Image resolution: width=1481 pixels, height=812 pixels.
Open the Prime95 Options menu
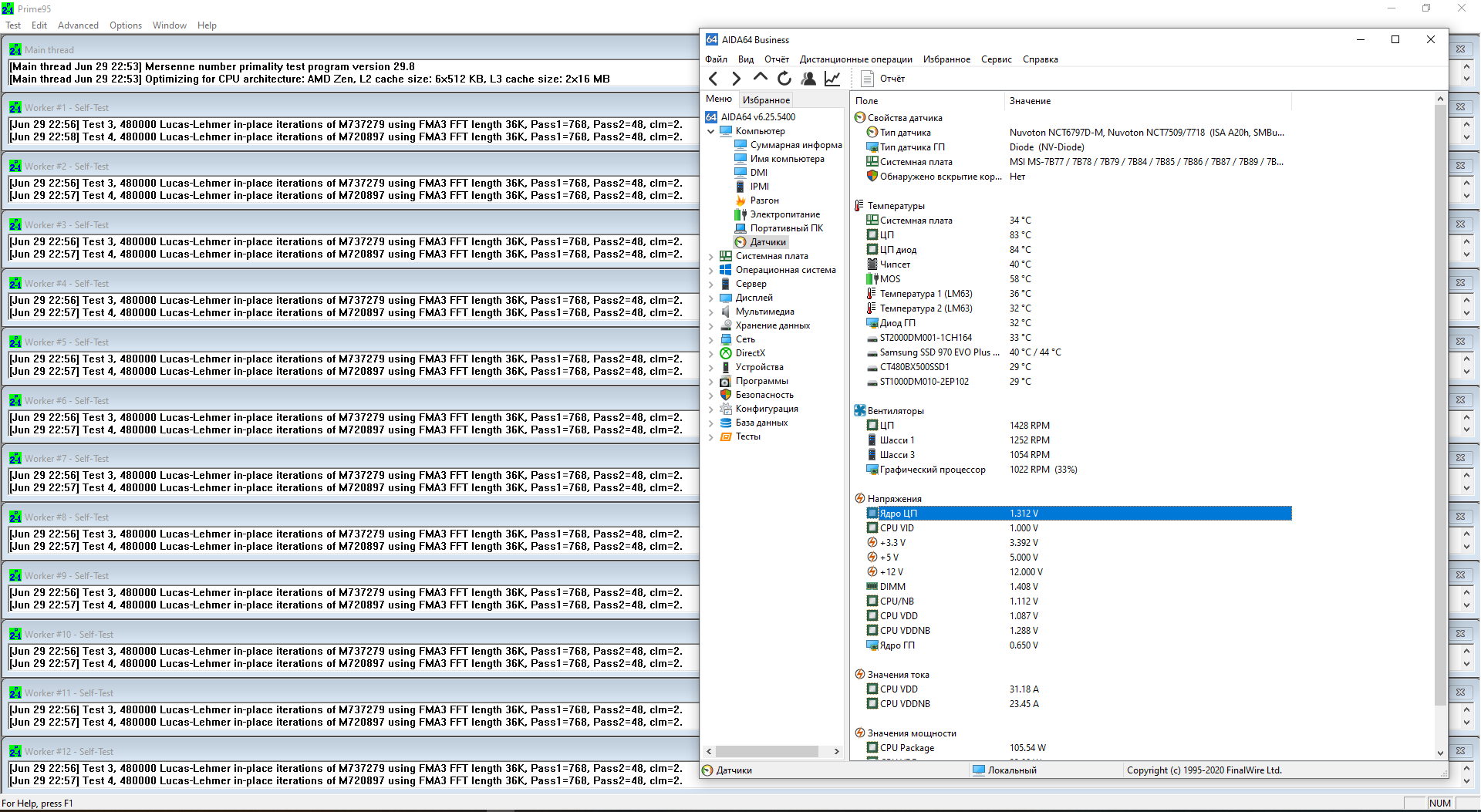tap(126, 25)
